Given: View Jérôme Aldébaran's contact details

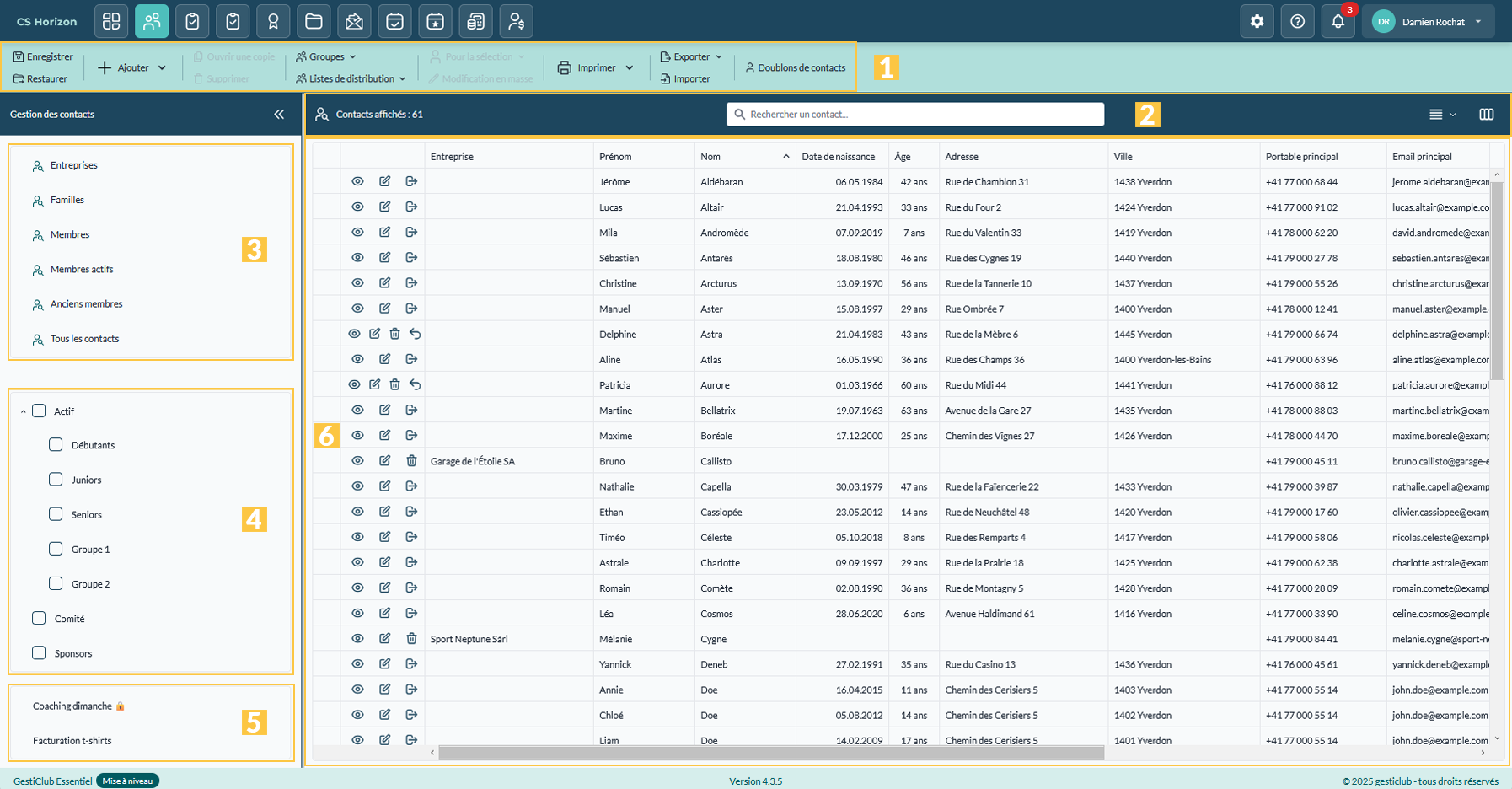Looking at the screenshot, I should (357, 181).
